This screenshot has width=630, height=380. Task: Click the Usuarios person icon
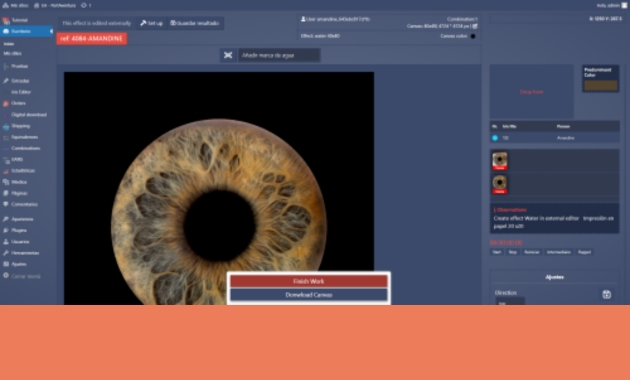[6, 241]
